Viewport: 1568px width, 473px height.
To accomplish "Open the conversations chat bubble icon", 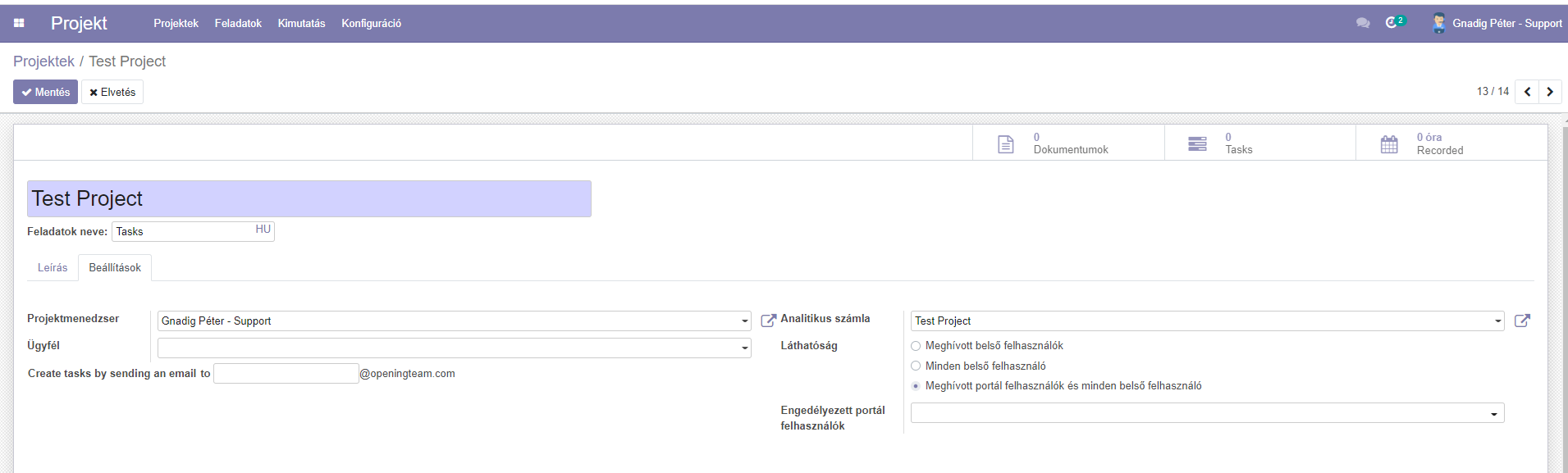I will point(1363,23).
